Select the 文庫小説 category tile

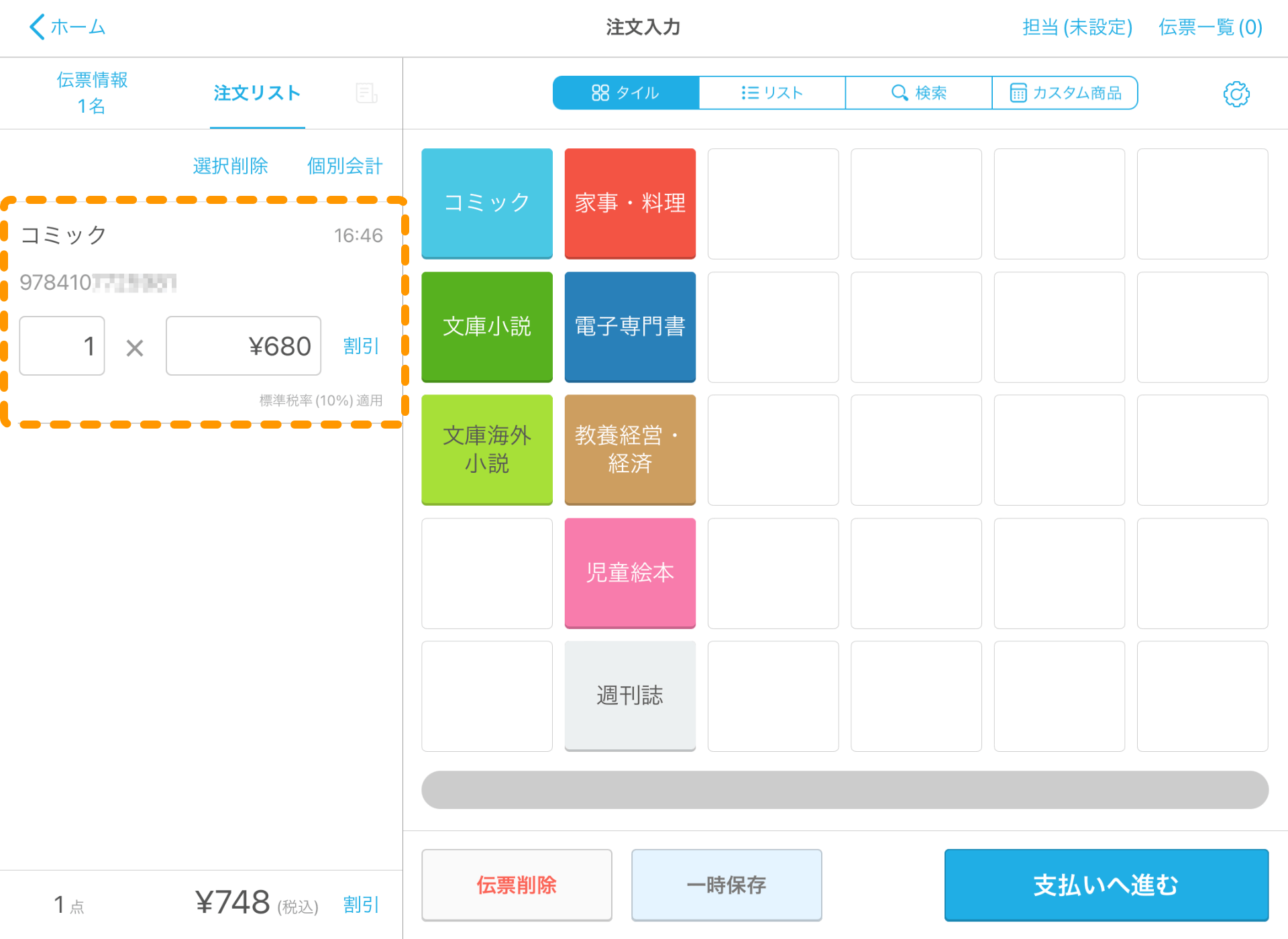coord(487,327)
